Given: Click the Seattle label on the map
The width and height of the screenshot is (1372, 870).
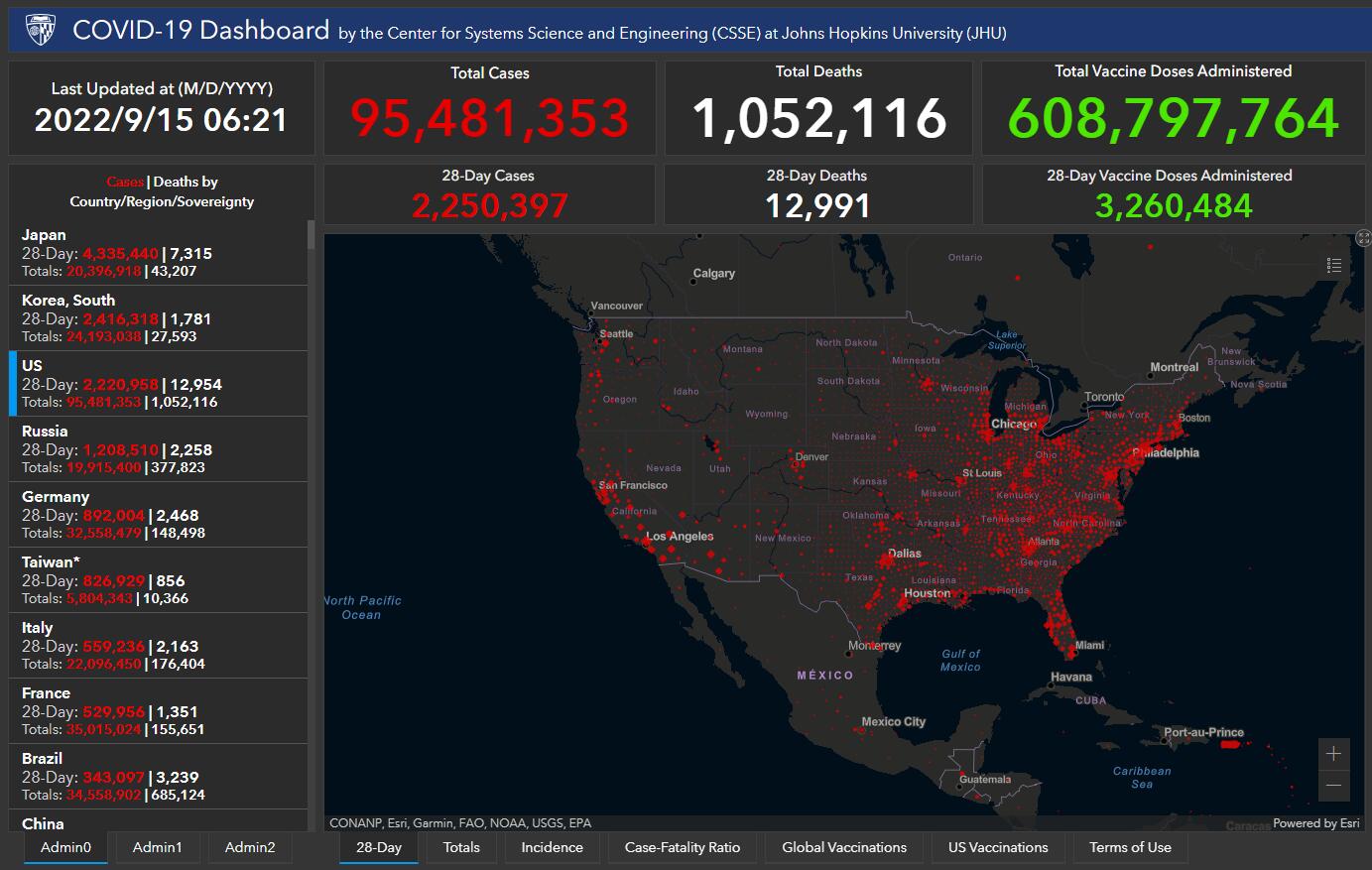Looking at the screenshot, I should coord(616,333).
